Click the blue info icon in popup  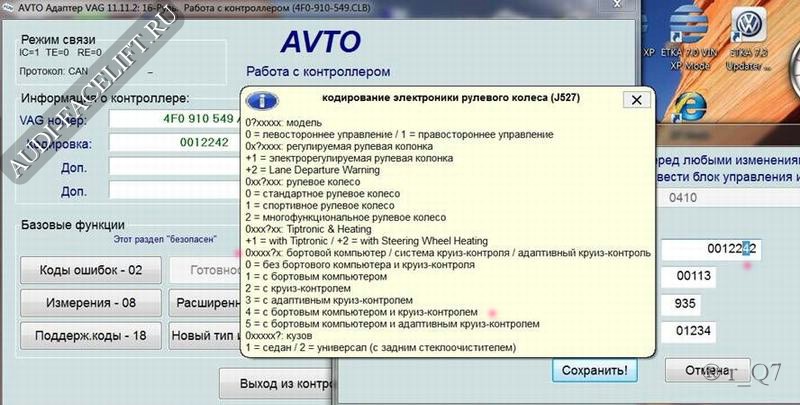click(262, 101)
